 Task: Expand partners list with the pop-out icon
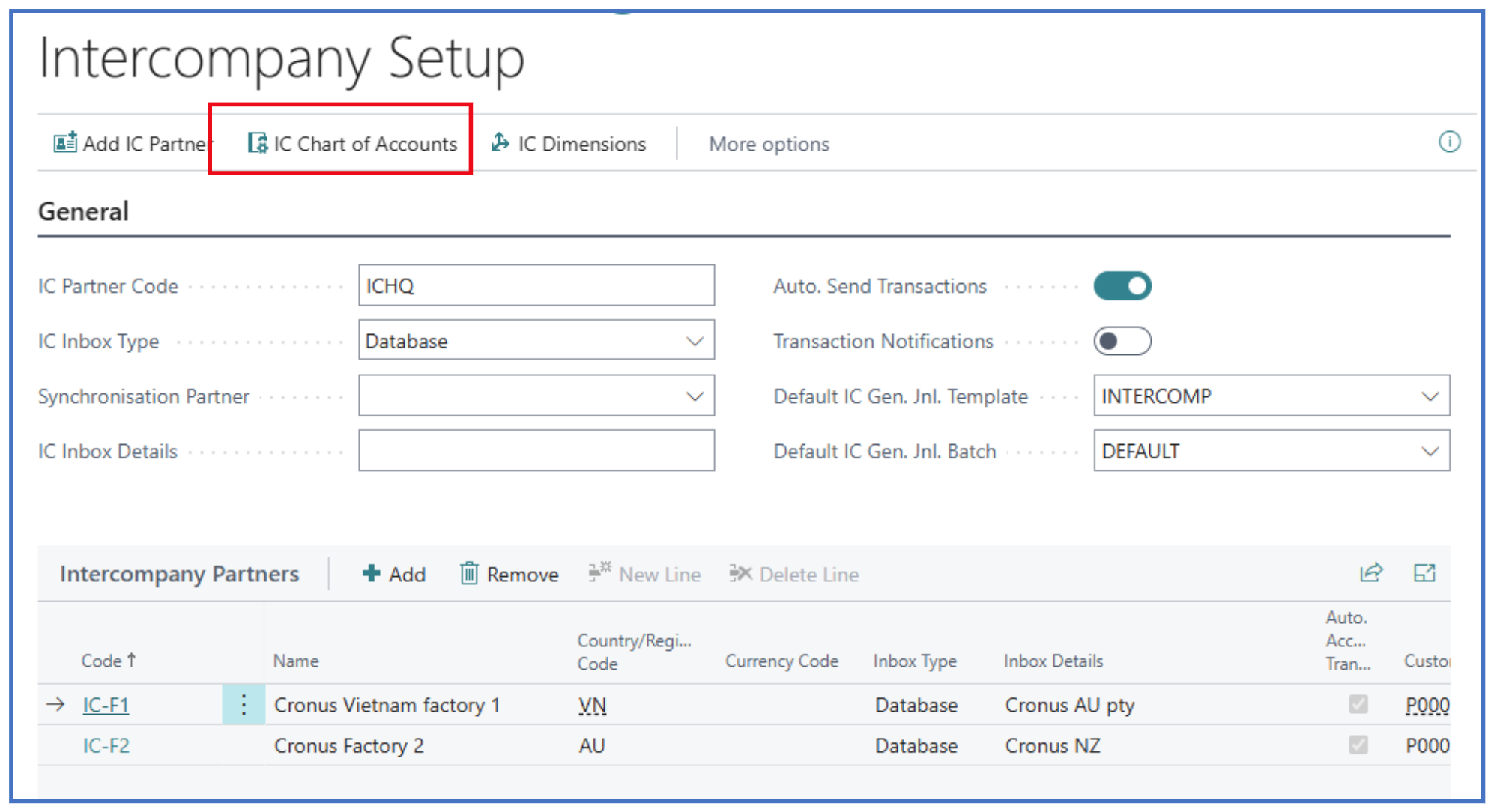click(1424, 573)
